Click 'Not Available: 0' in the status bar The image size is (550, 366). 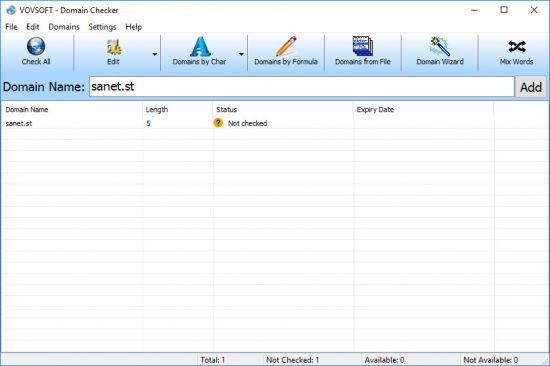click(x=490, y=360)
